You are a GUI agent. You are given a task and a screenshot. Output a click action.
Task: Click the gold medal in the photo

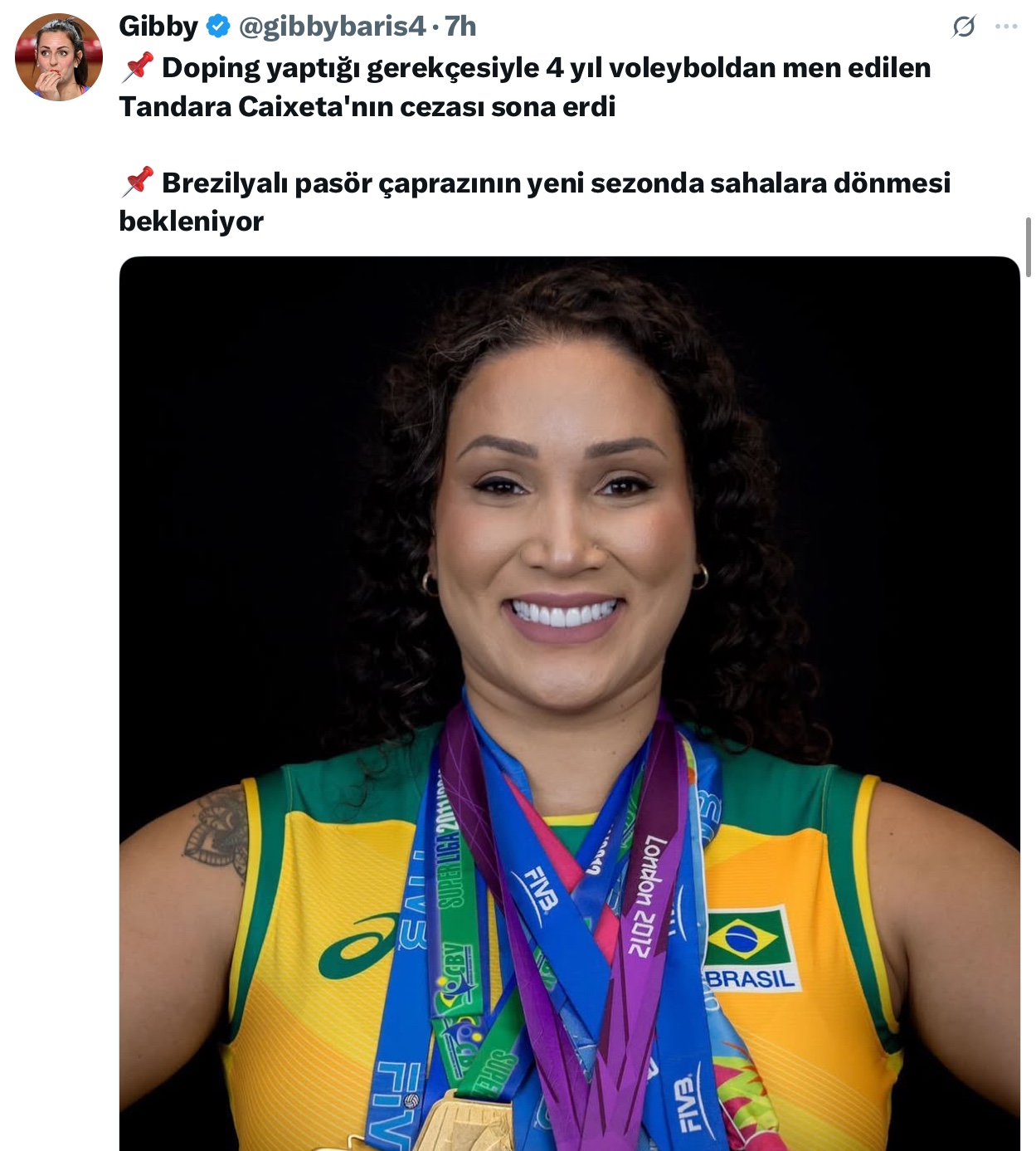point(464,1124)
